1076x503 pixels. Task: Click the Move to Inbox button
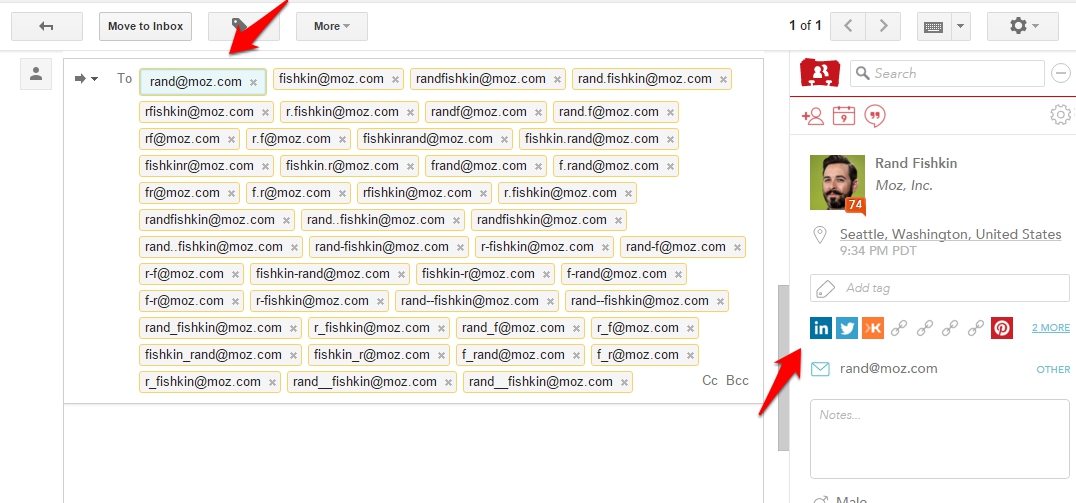click(145, 26)
